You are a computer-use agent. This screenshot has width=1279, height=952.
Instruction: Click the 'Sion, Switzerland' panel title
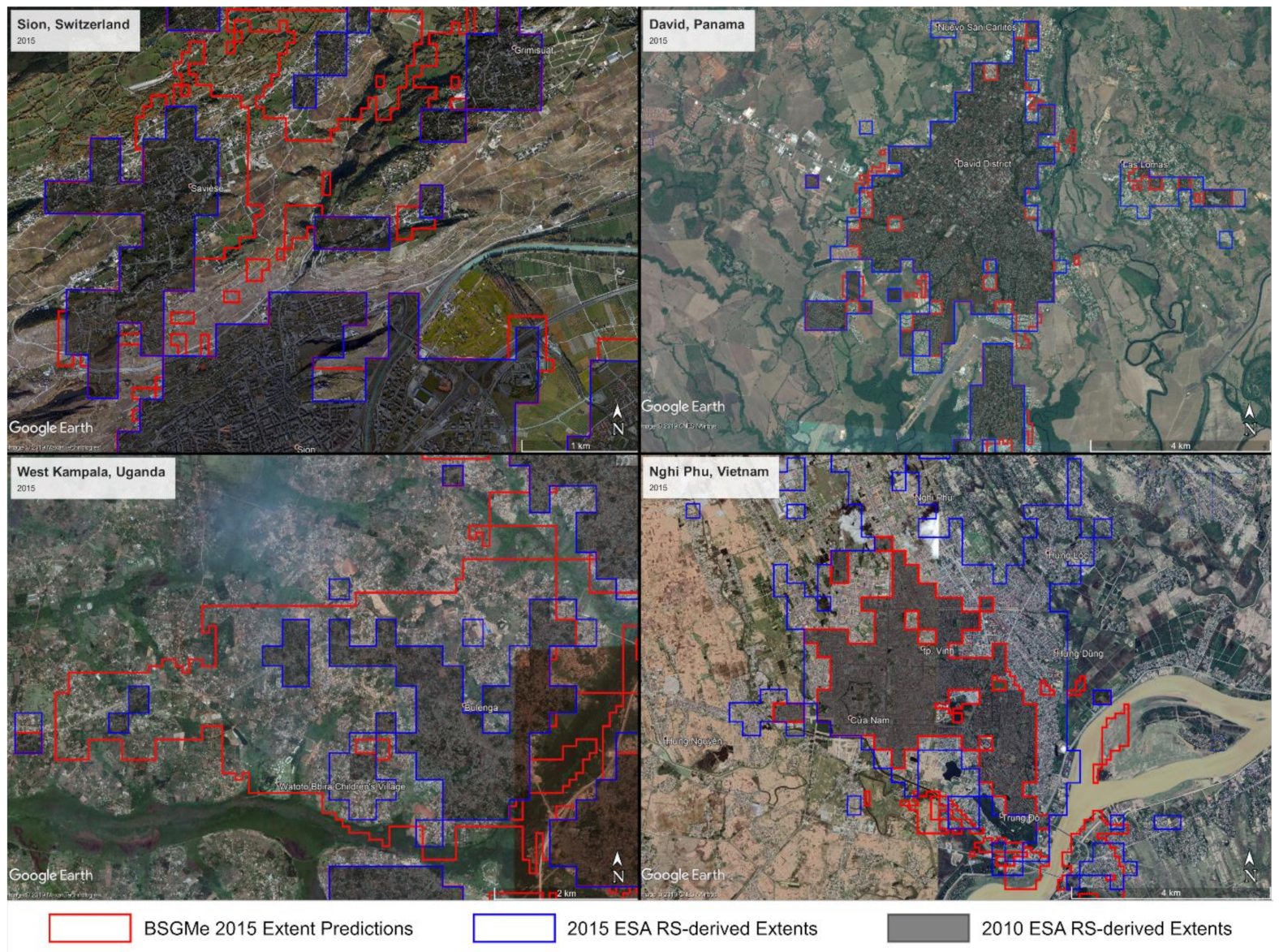73,24
